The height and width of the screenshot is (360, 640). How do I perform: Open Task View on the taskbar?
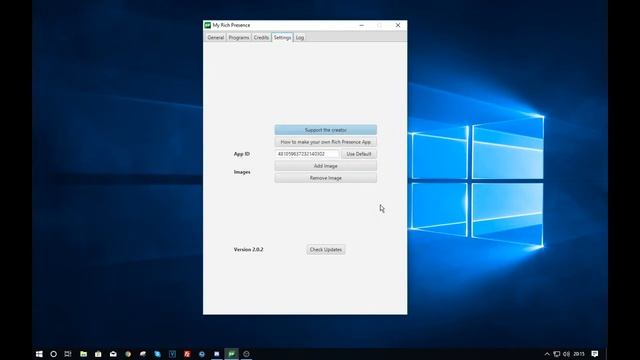68,354
